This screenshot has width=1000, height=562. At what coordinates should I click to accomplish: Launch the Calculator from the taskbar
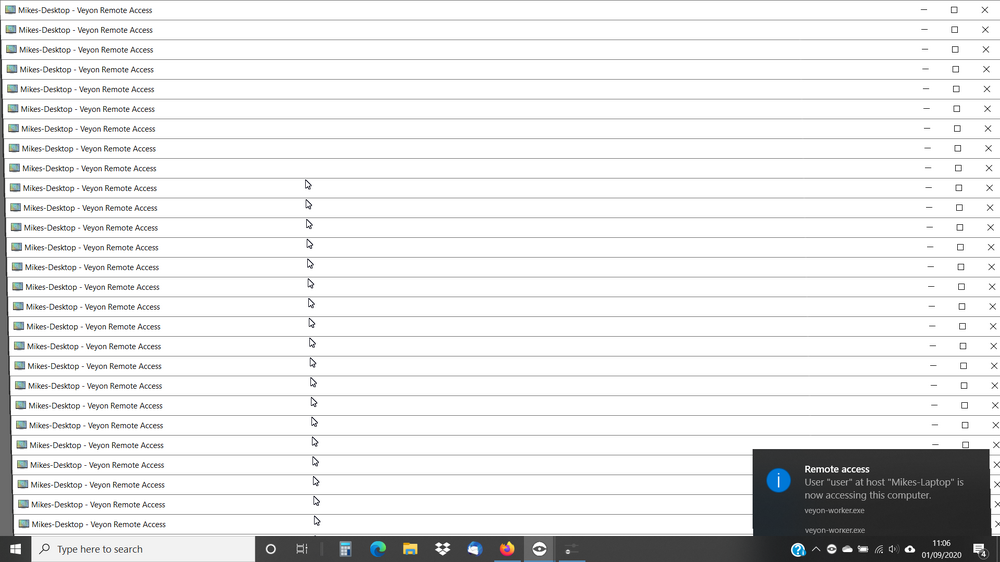click(x=345, y=549)
